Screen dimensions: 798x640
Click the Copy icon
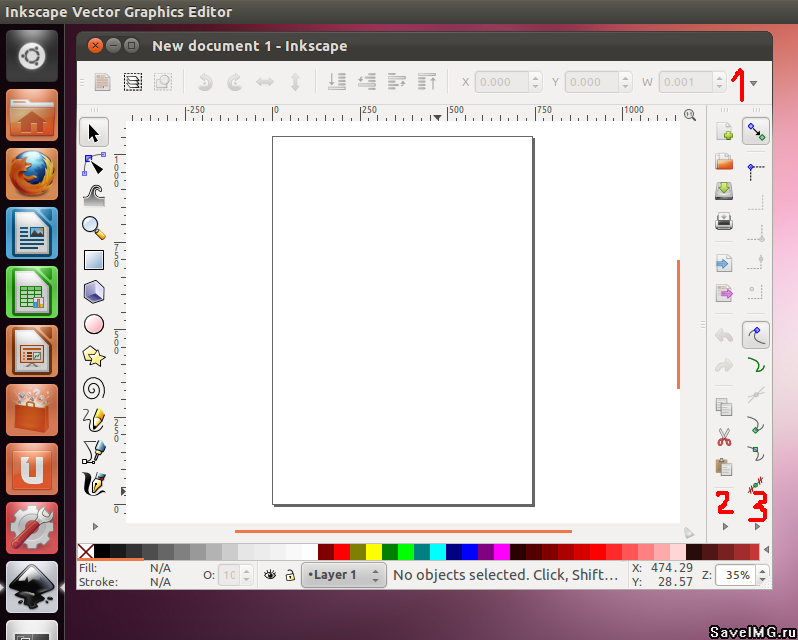[724, 406]
